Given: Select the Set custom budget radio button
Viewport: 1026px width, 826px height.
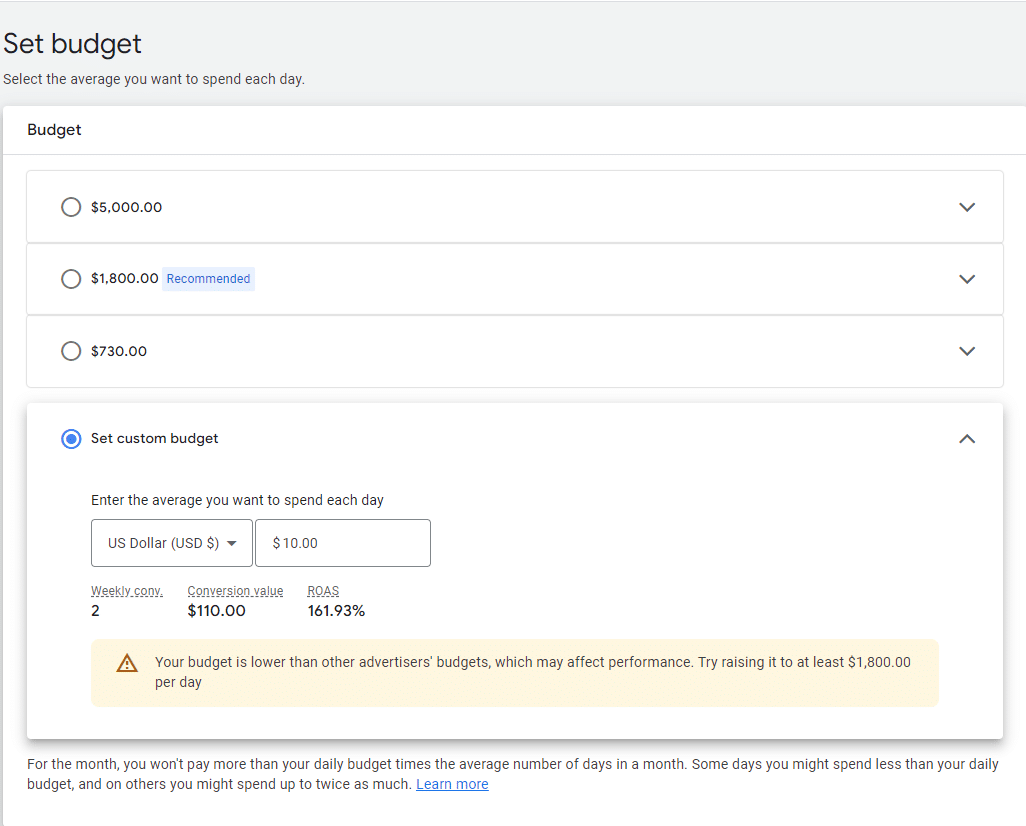Looking at the screenshot, I should click(x=71, y=439).
